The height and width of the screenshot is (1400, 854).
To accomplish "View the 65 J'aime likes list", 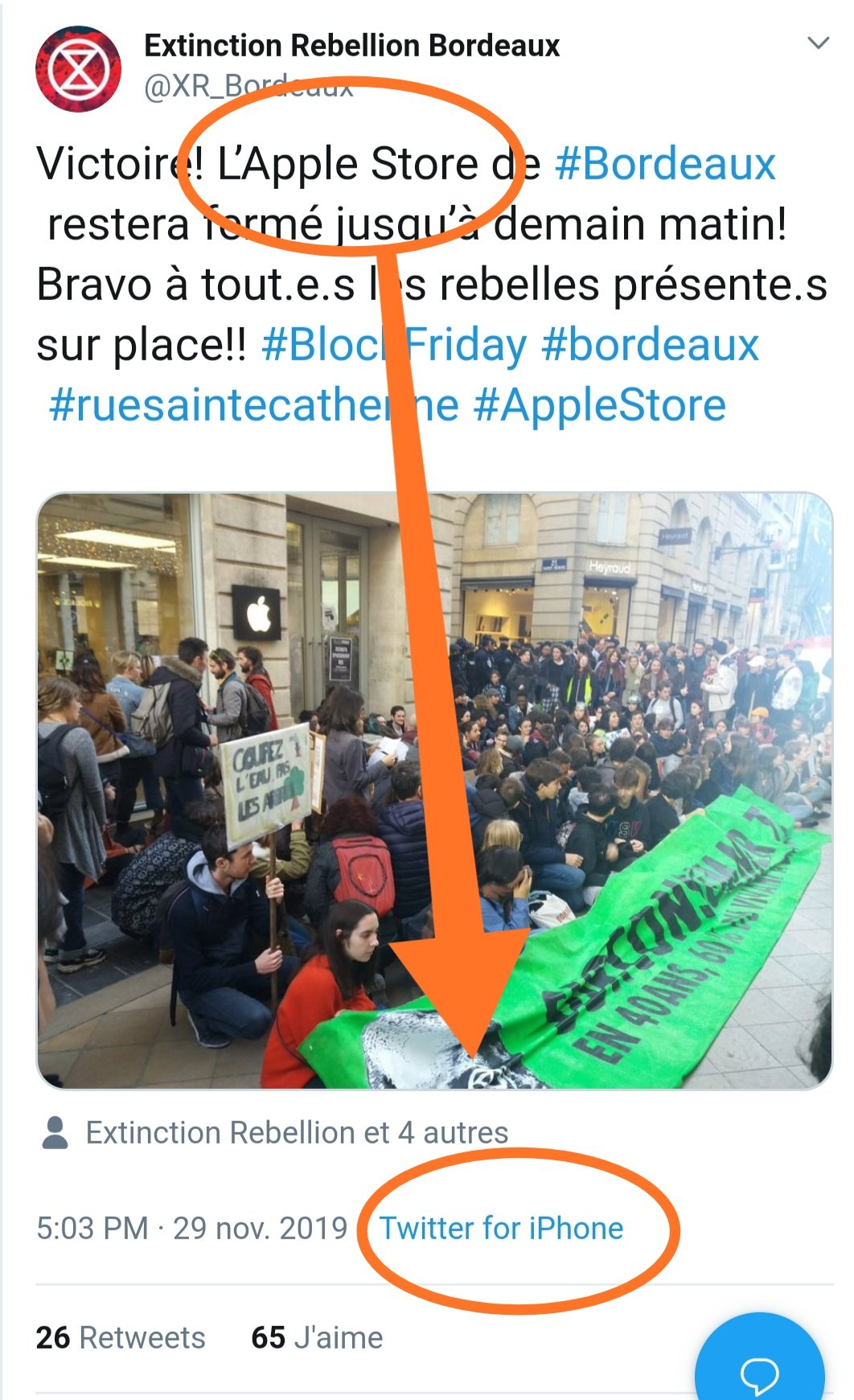I will click(317, 1338).
